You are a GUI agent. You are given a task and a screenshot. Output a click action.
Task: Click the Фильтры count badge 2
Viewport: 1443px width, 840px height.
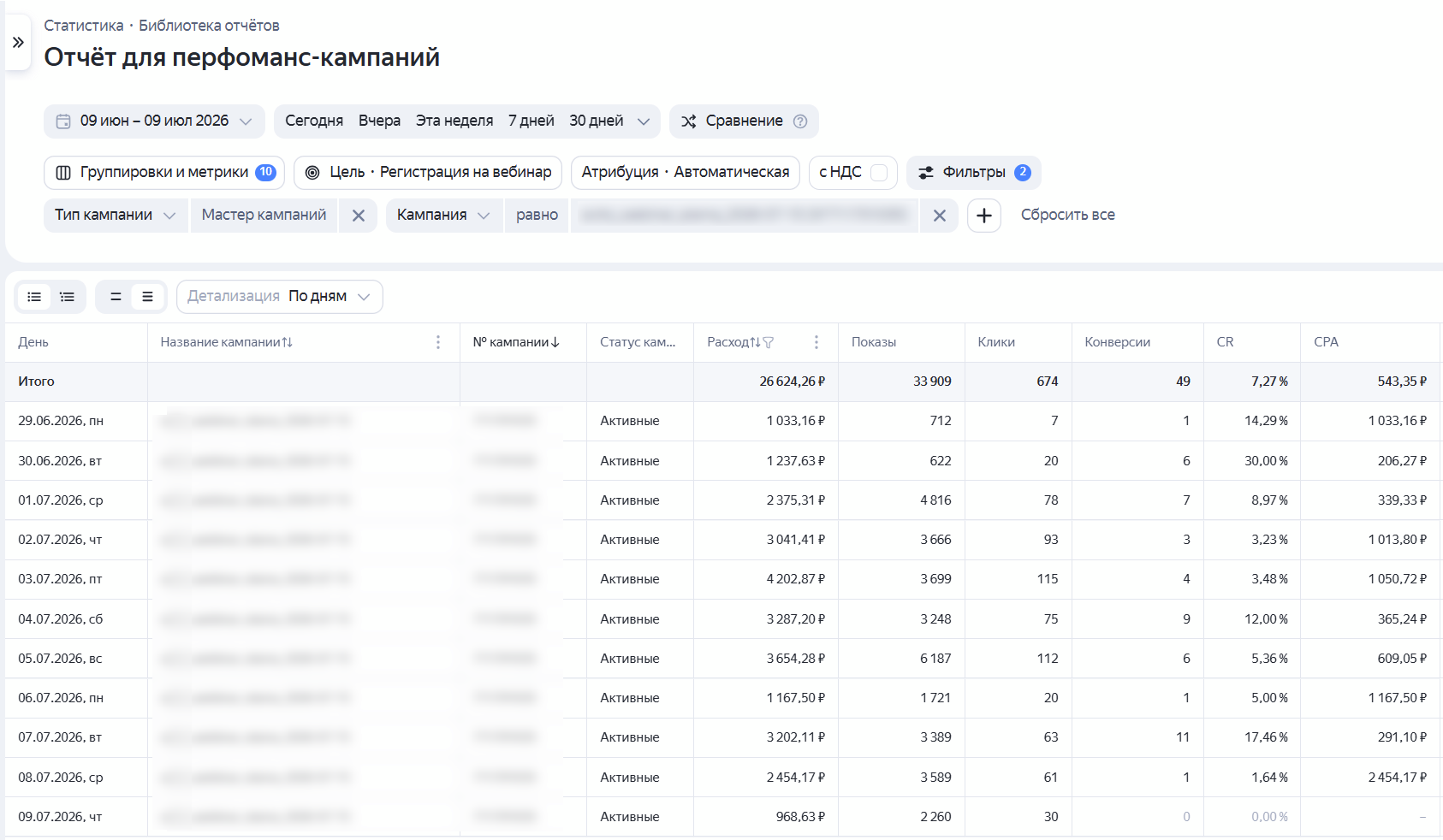tap(1022, 172)
